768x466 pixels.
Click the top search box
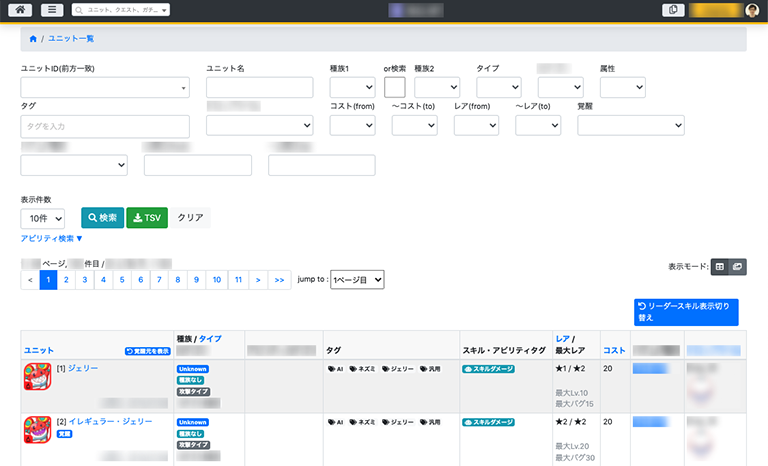tap(120, 10)
